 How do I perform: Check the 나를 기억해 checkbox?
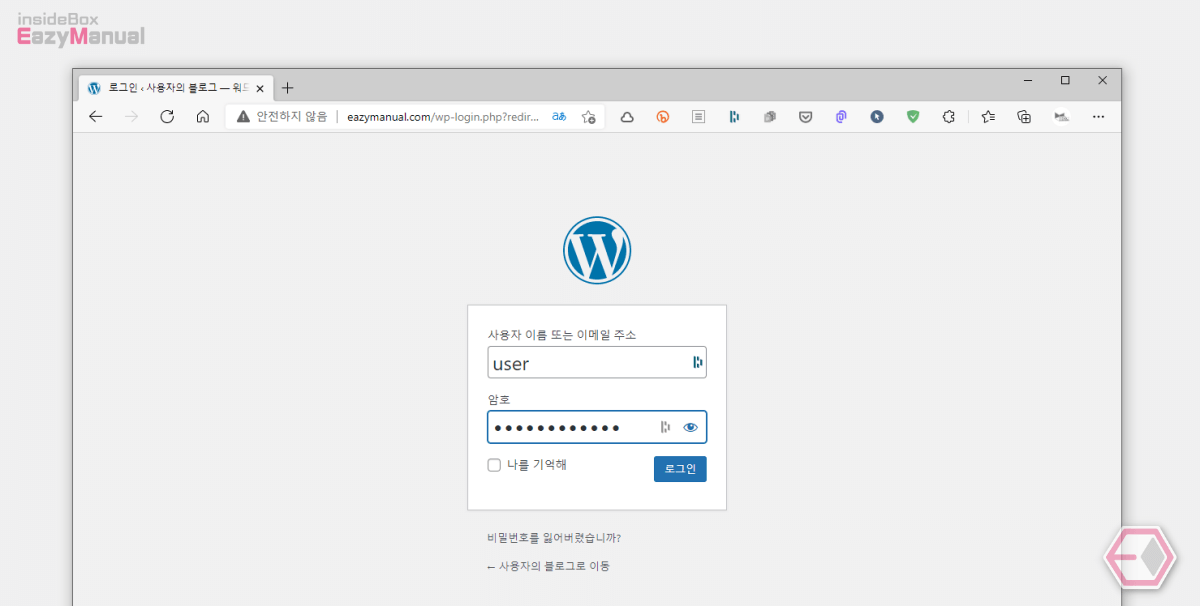[494, 465]
